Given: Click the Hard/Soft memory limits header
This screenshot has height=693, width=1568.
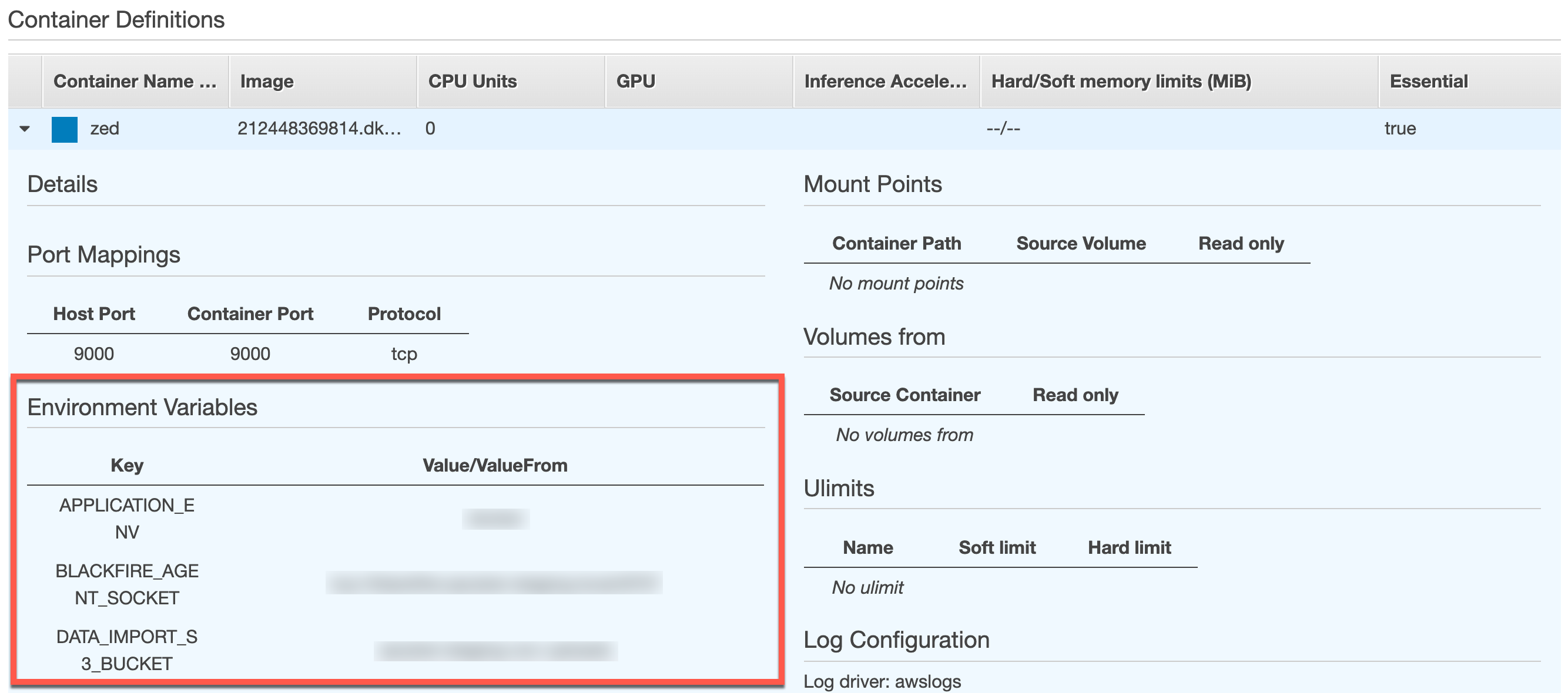Looking at the screenshot, I should (1121, 80).
